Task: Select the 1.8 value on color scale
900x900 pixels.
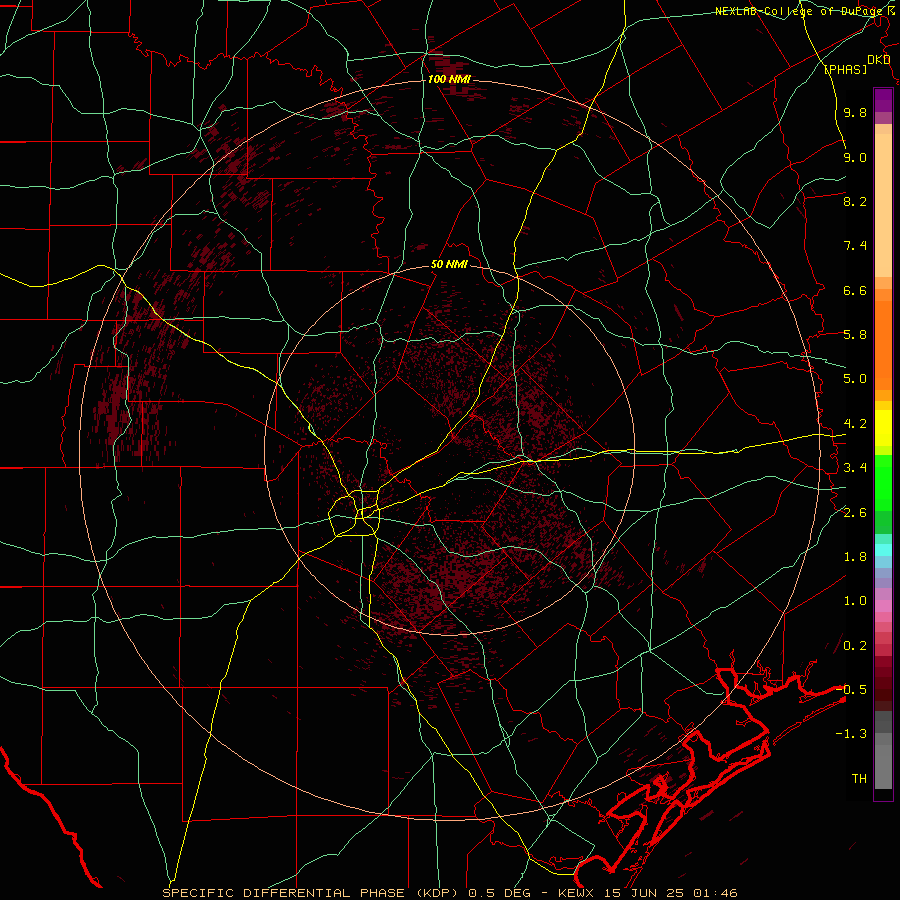Action: pos(855,557)
